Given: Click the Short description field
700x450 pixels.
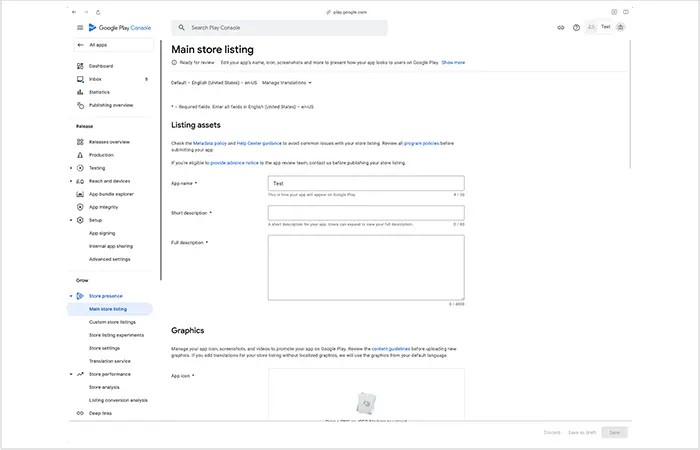Looking at the screenshot, I should click(366, 213).
